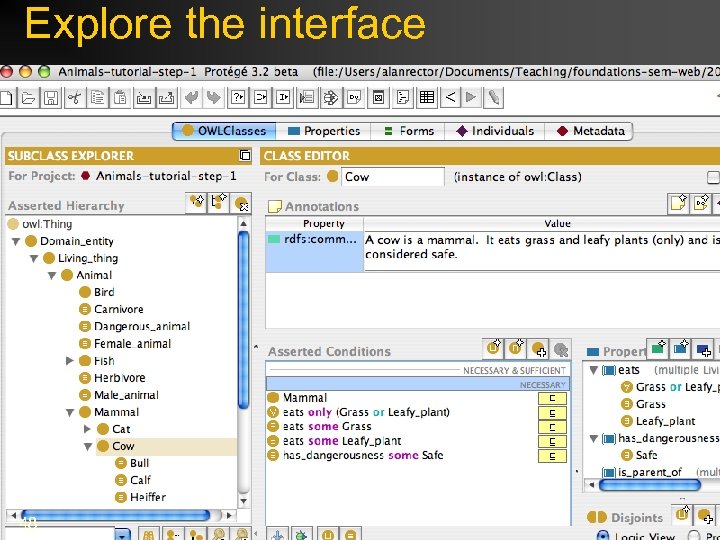Screen dimensions: 720x540
Task: Click create subclass icon in Asserted Hierarchy
Action: [x=197, y=202]
